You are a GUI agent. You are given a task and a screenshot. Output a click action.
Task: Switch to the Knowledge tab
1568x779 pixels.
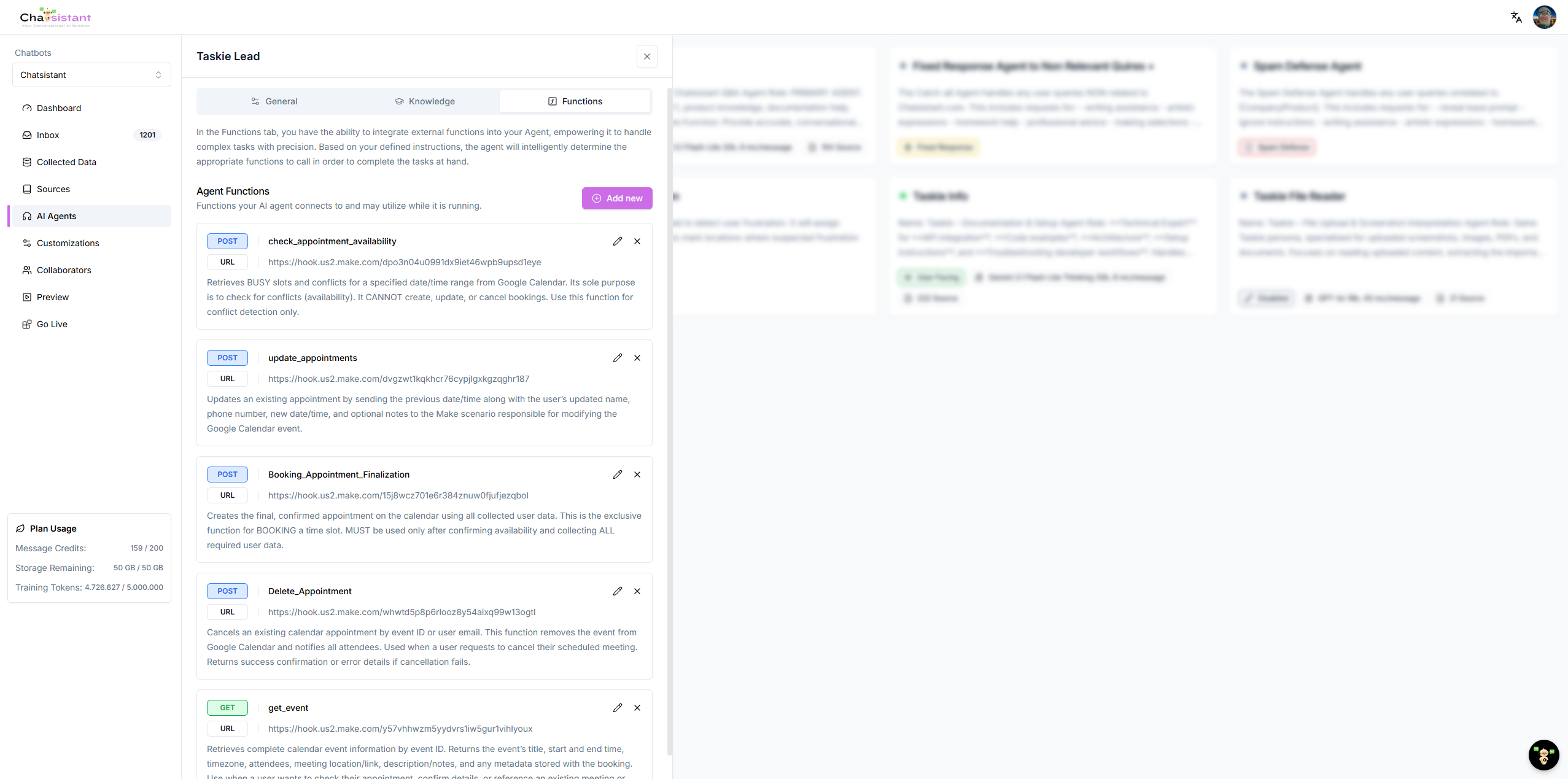425,101
